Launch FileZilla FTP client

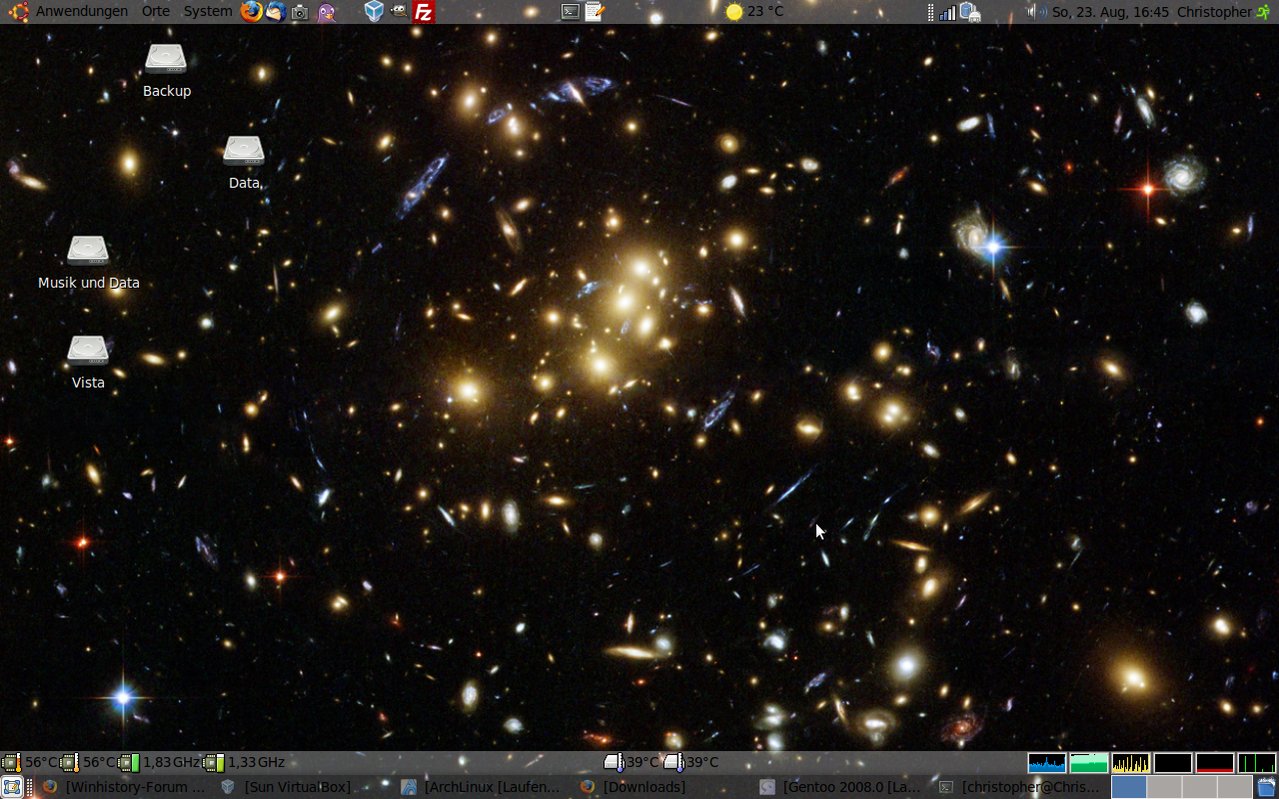(424, 12)
